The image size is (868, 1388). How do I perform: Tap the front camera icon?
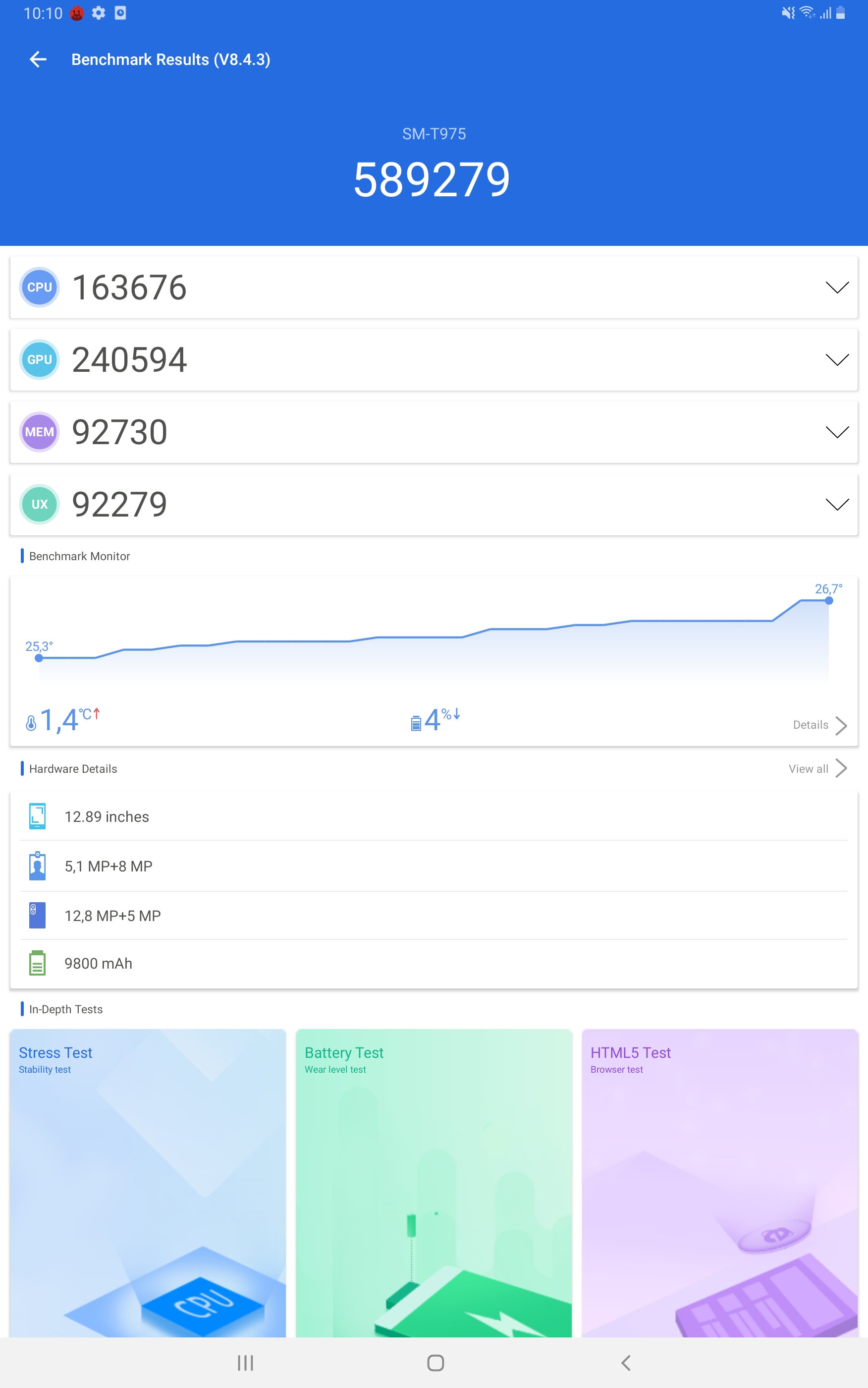(37, 866)
